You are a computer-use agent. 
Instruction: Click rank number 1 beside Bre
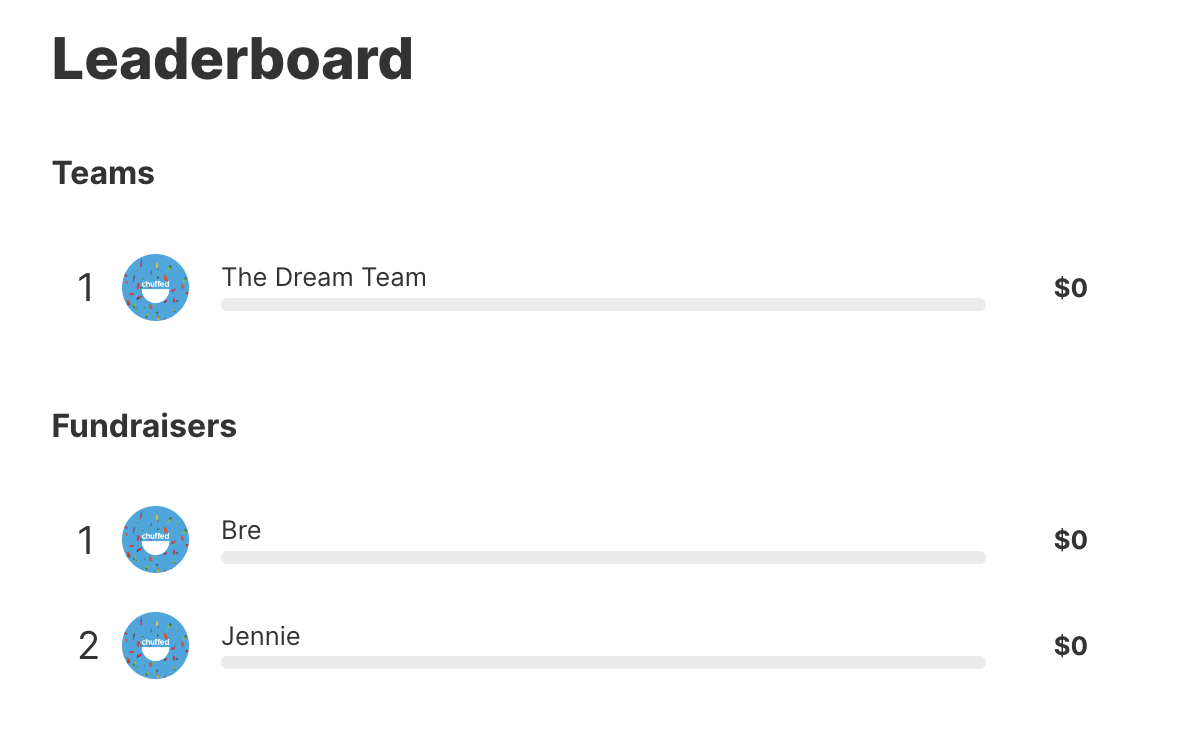click(x=86, y=541)
